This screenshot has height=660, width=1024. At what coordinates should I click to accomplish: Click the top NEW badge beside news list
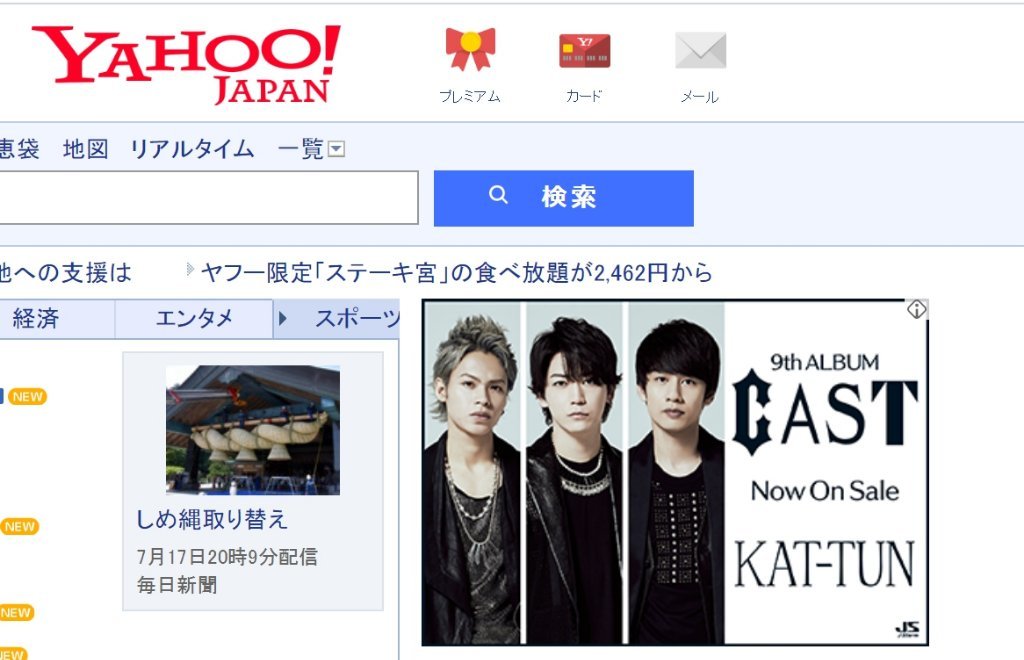27,396
